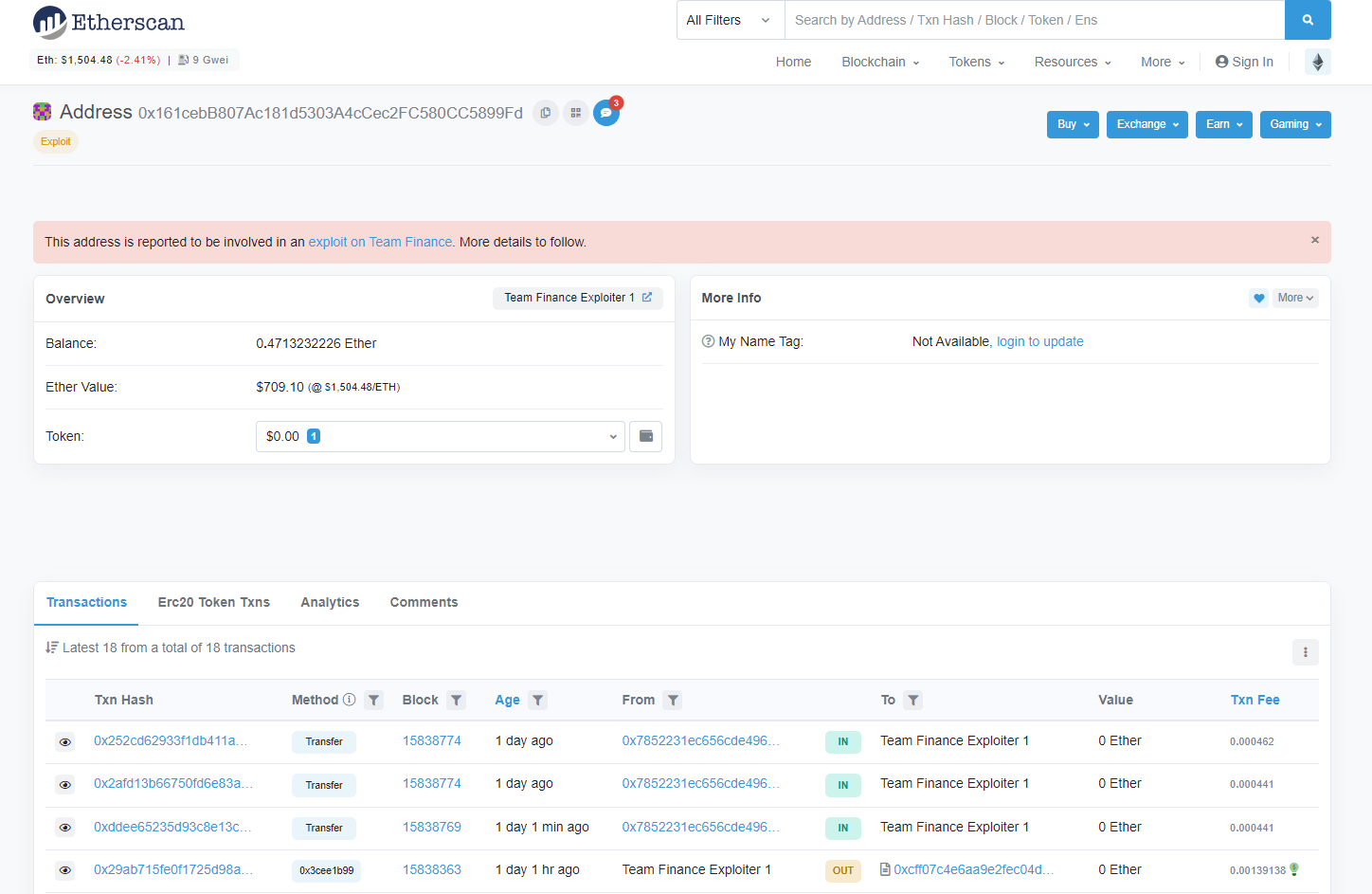Screen dimensions: 1372x894
Task: Switch to the Comments tab
Action: [424, 603]
